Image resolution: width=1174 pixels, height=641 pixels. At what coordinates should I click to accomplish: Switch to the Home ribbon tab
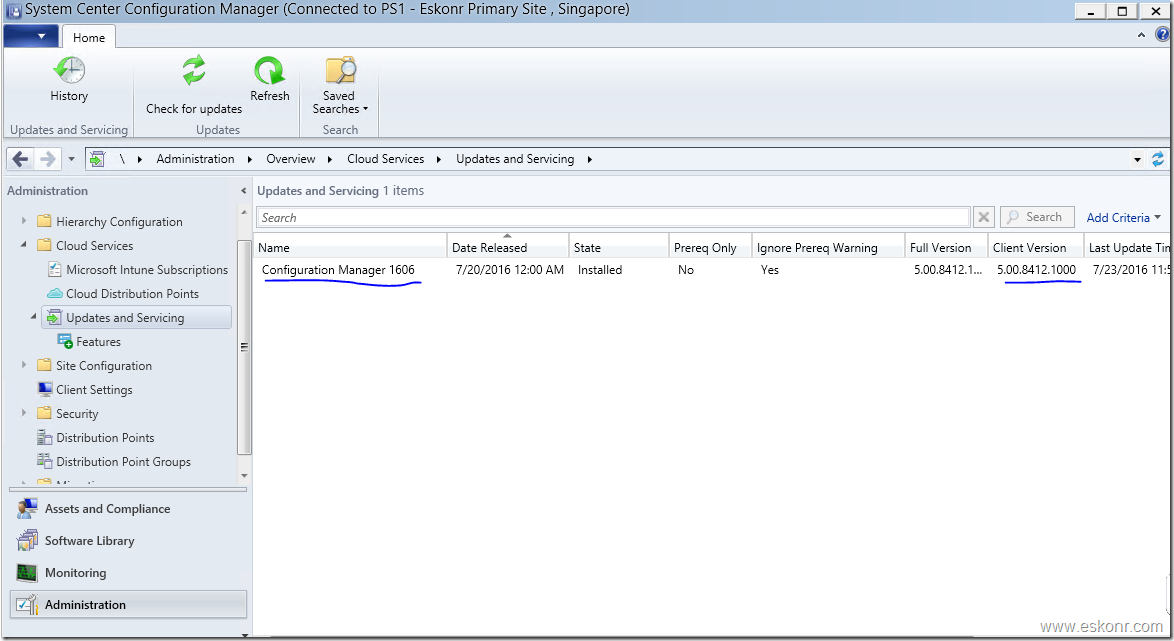88,36
